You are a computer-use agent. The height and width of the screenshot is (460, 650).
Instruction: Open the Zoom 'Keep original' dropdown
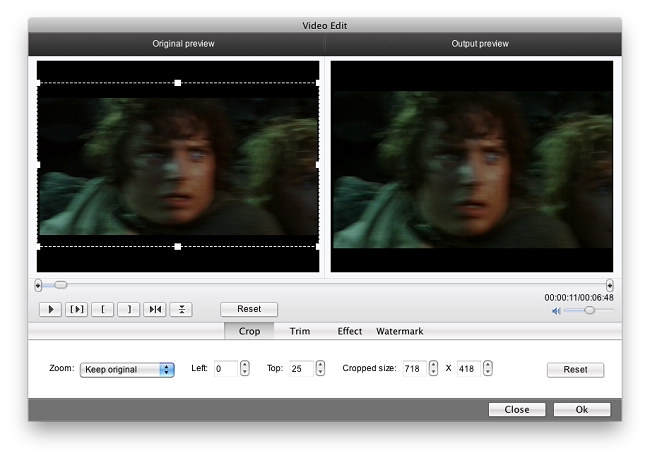127,370
